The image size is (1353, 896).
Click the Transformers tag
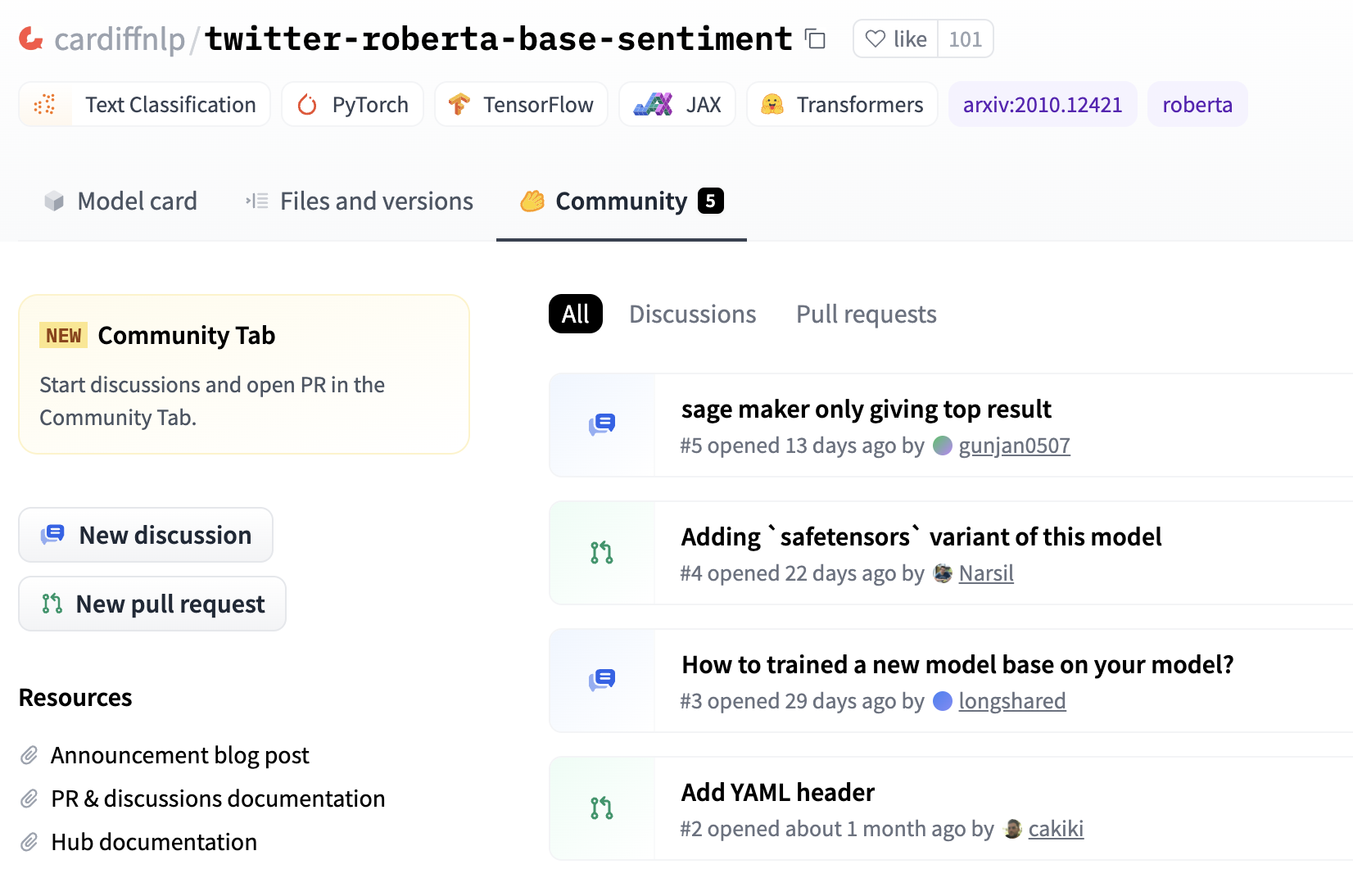[x=842, y=104]
